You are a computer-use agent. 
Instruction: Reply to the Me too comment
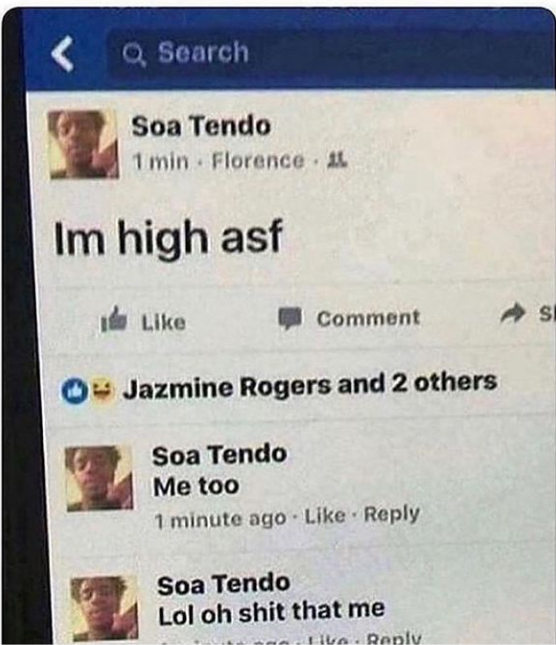point(392,514)
